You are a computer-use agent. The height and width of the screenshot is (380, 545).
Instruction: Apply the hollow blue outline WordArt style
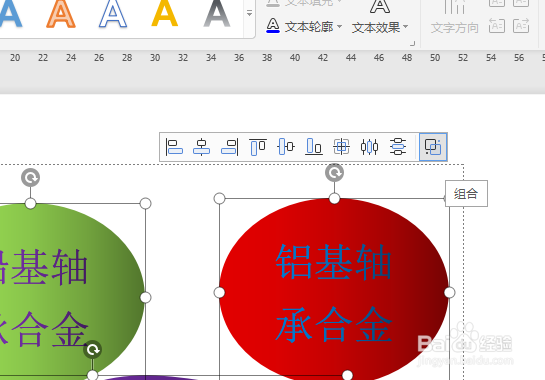click(x=113, y=13)
